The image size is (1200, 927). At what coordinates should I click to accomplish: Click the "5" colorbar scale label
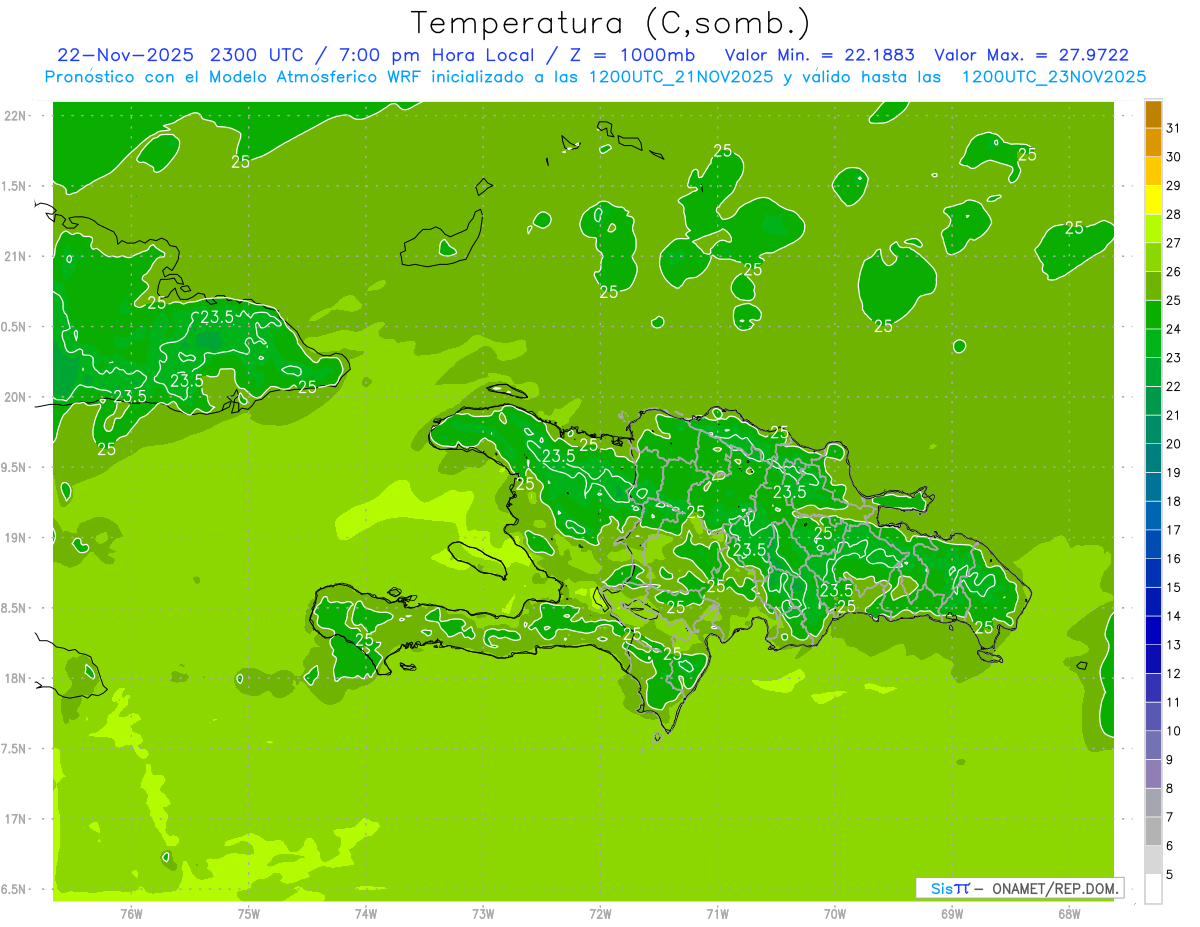[1170, 874]
